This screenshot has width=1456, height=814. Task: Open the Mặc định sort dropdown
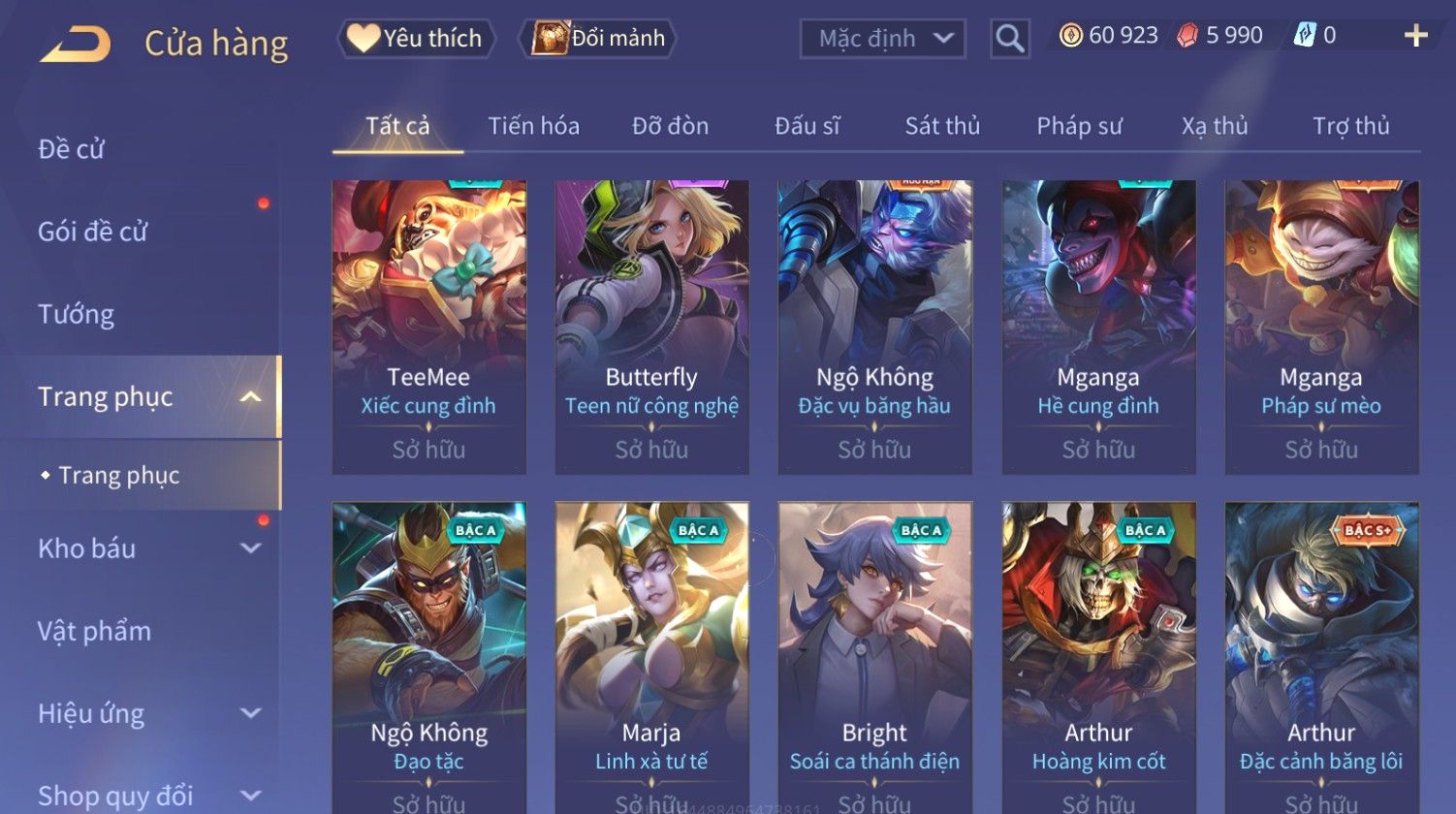[882, 39]
